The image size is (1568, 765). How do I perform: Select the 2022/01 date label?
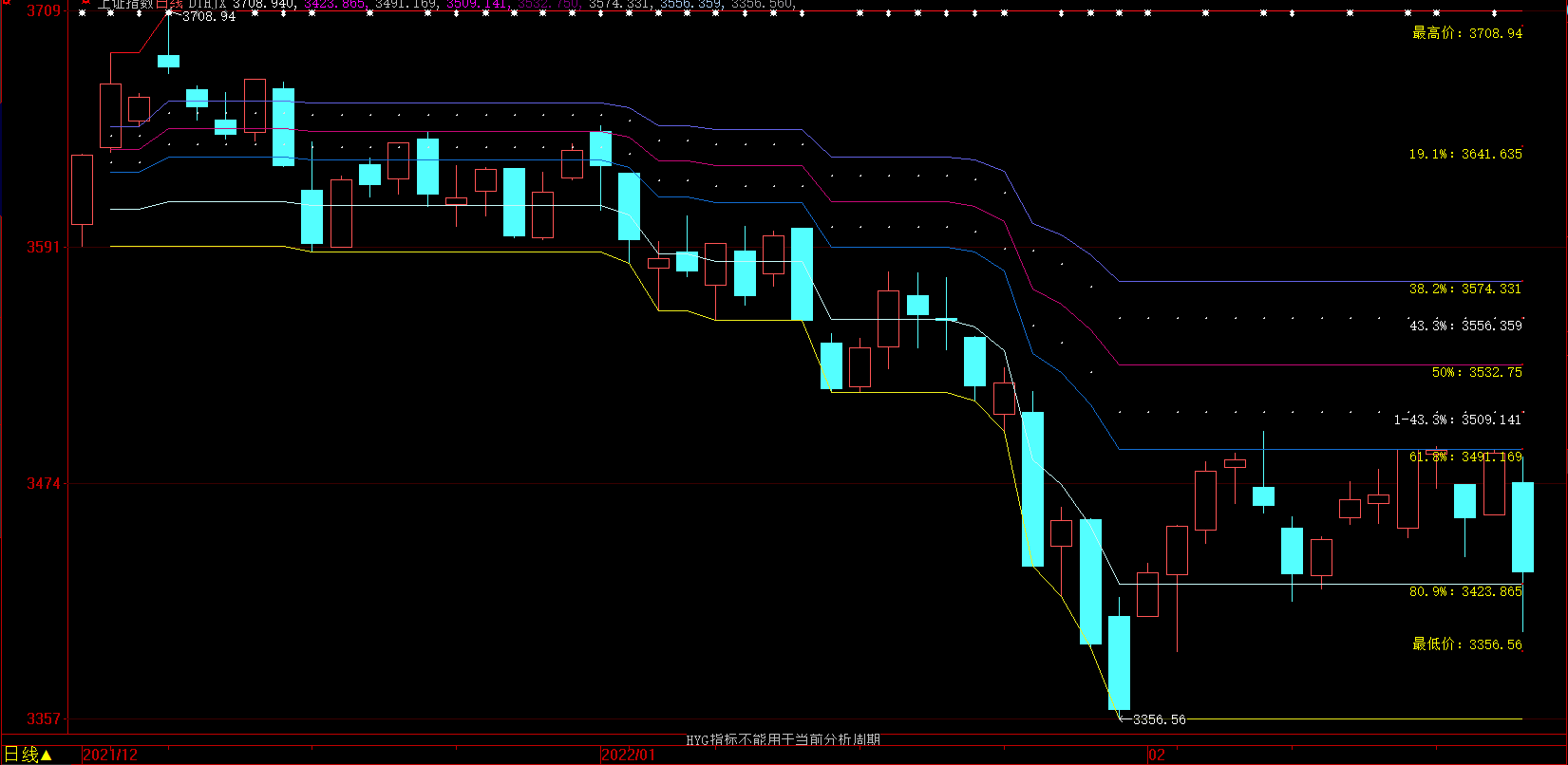[629, 756]
